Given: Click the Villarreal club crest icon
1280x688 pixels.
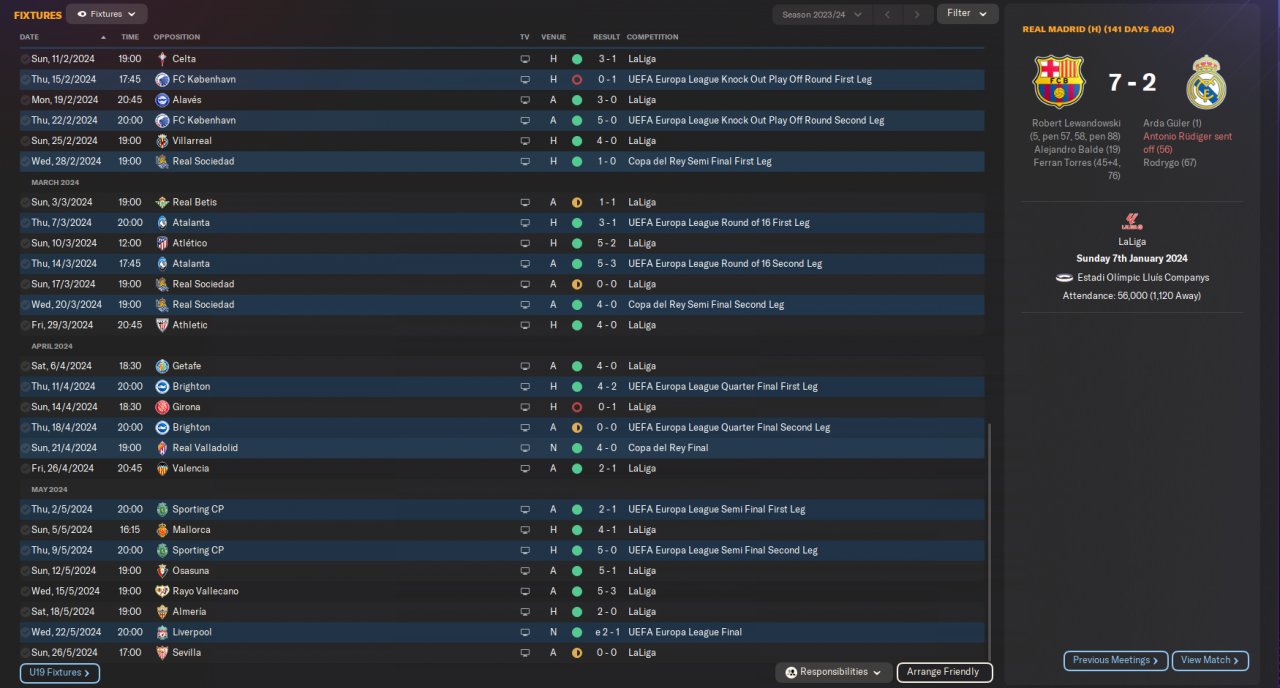Looking at the screenshot, I should pos(162,141).
